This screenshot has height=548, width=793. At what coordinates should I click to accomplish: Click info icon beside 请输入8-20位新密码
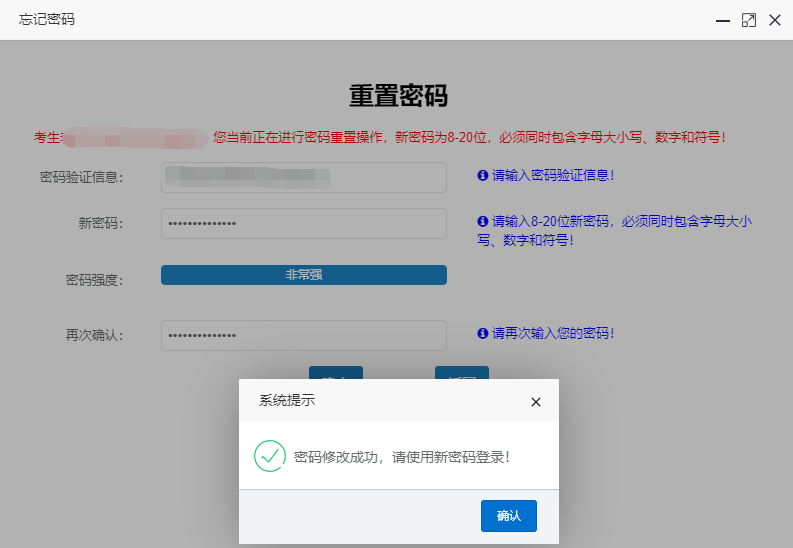click(x=482, y=221)
